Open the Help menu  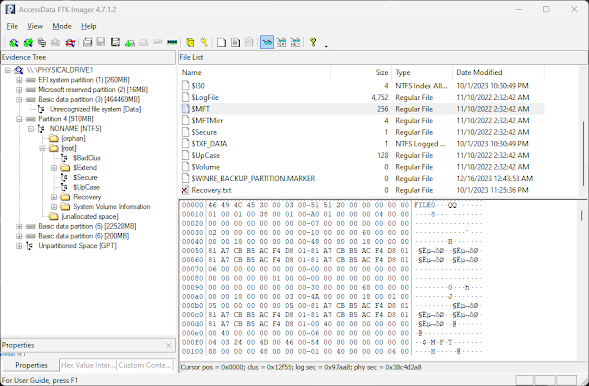pos(89,26)
